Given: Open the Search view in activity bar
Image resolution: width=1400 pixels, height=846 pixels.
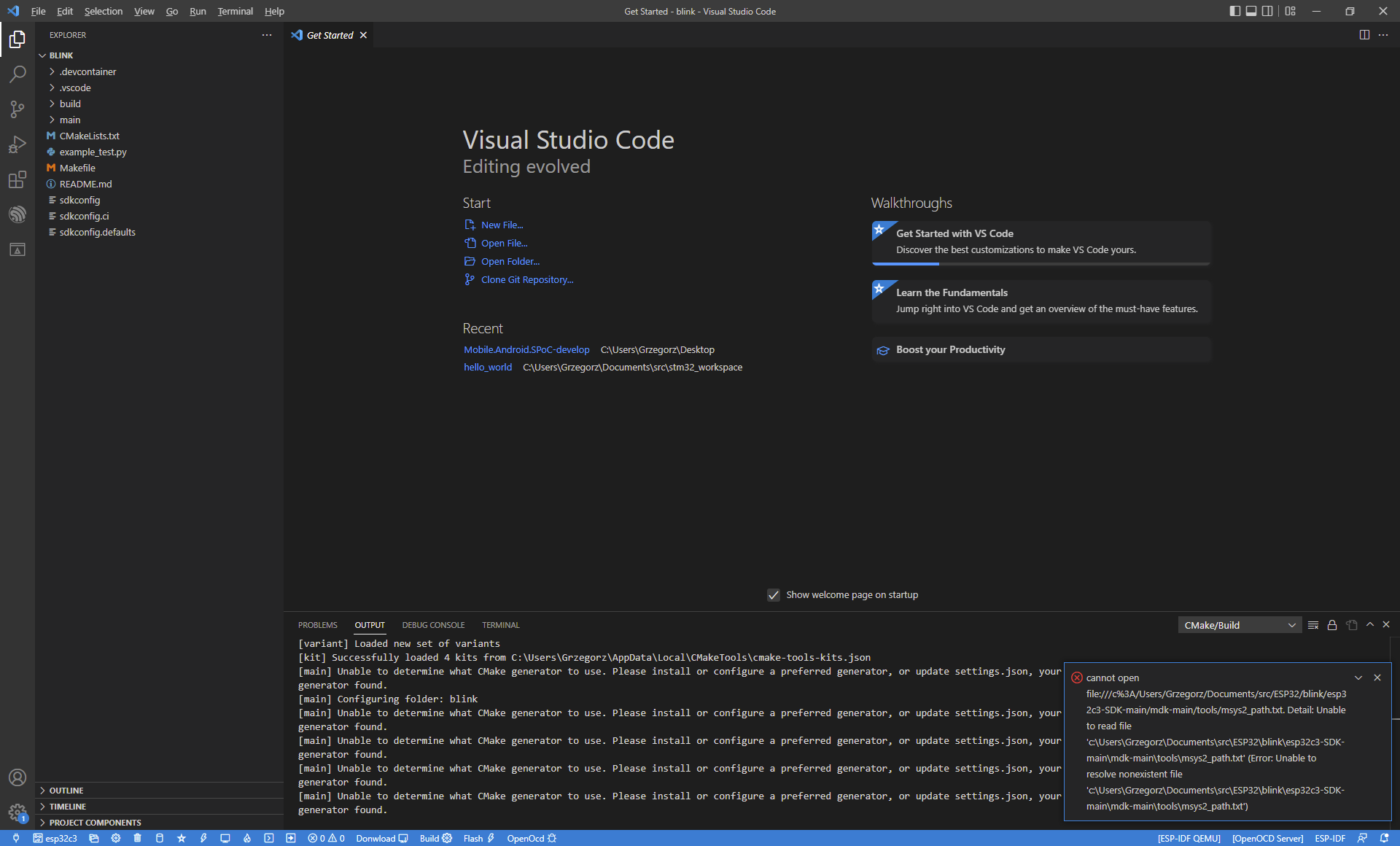Looking at the screenshot, I should (17, 74).
